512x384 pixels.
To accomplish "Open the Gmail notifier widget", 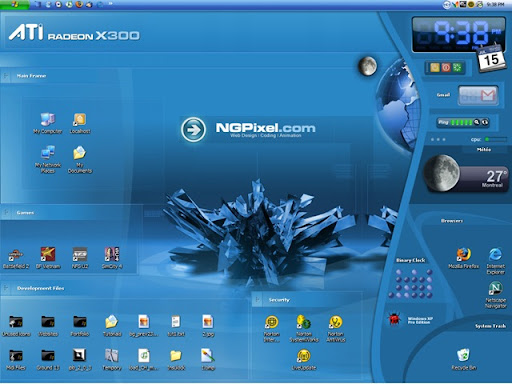I will click(x=478, y=96).
